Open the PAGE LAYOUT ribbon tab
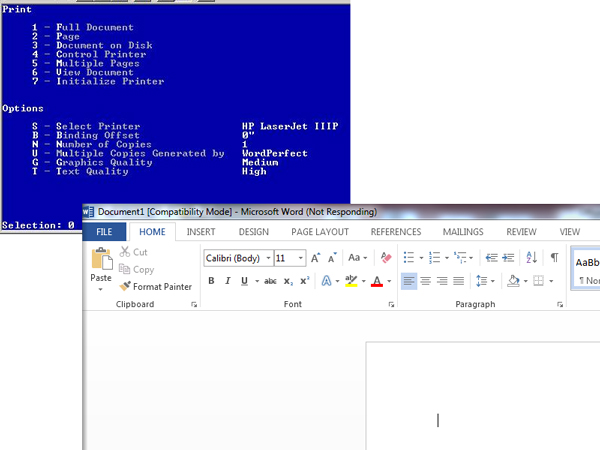Screen dimensions: 600x450 click(x=319, y=232)
